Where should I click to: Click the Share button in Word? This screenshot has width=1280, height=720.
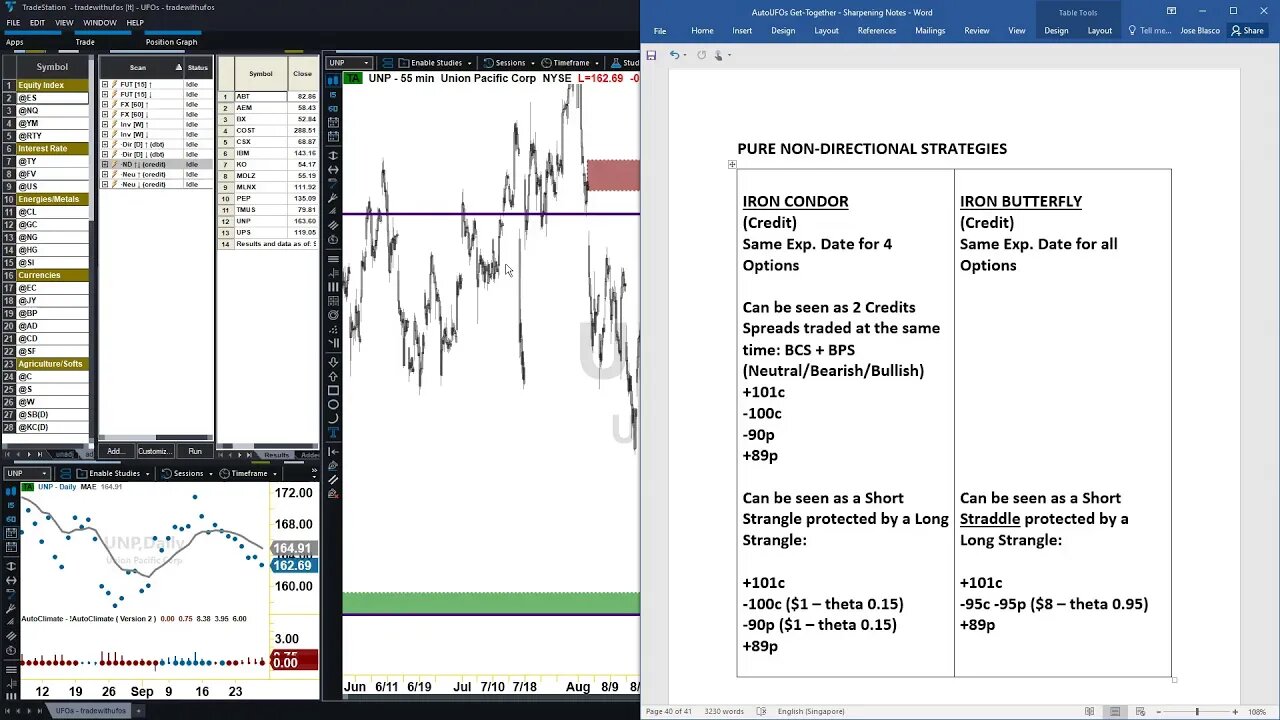point(1248,30)
